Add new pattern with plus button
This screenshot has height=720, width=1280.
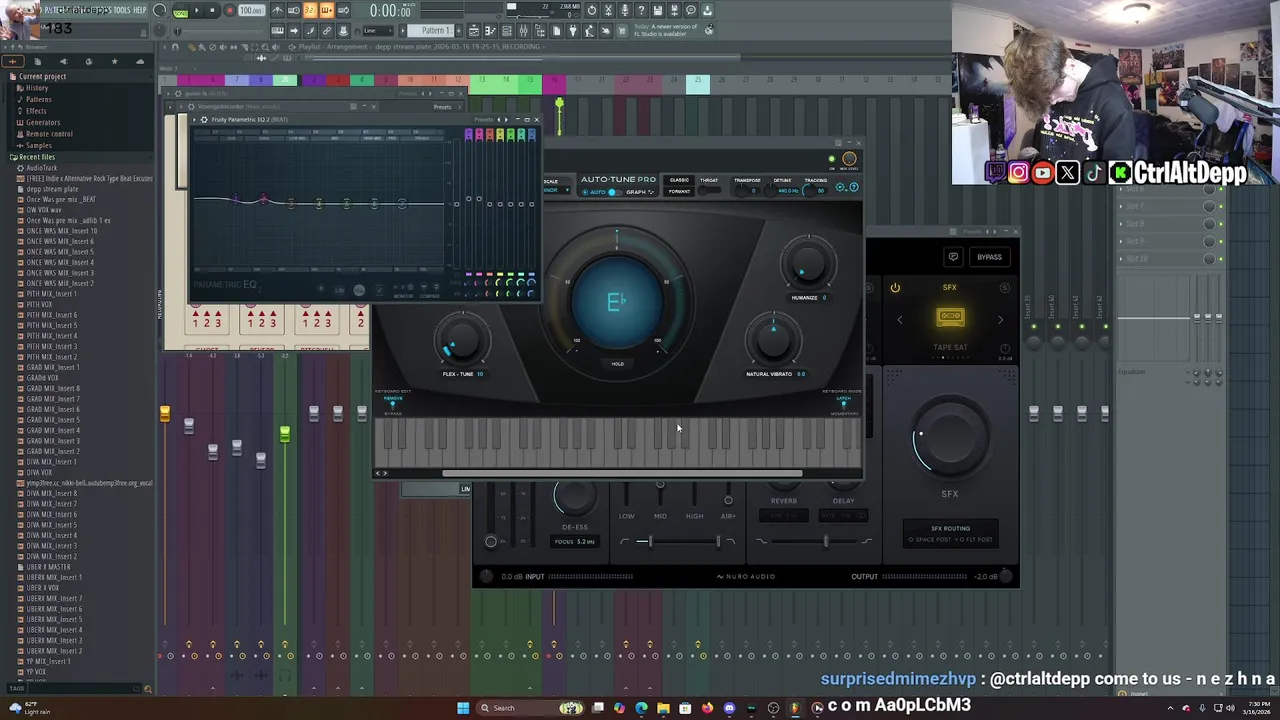point(459,31)
